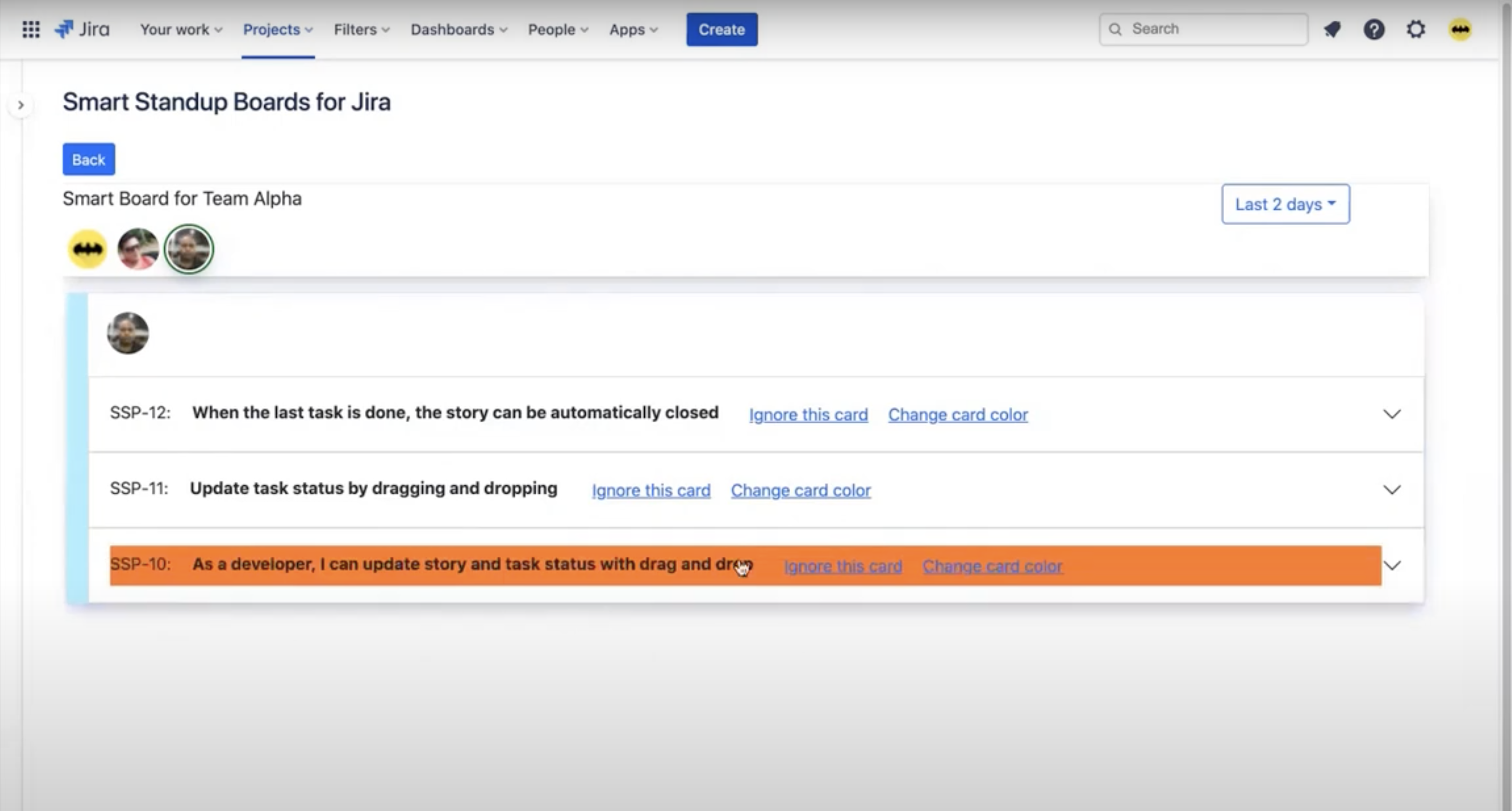Open the app switcher grid icon

31,30
